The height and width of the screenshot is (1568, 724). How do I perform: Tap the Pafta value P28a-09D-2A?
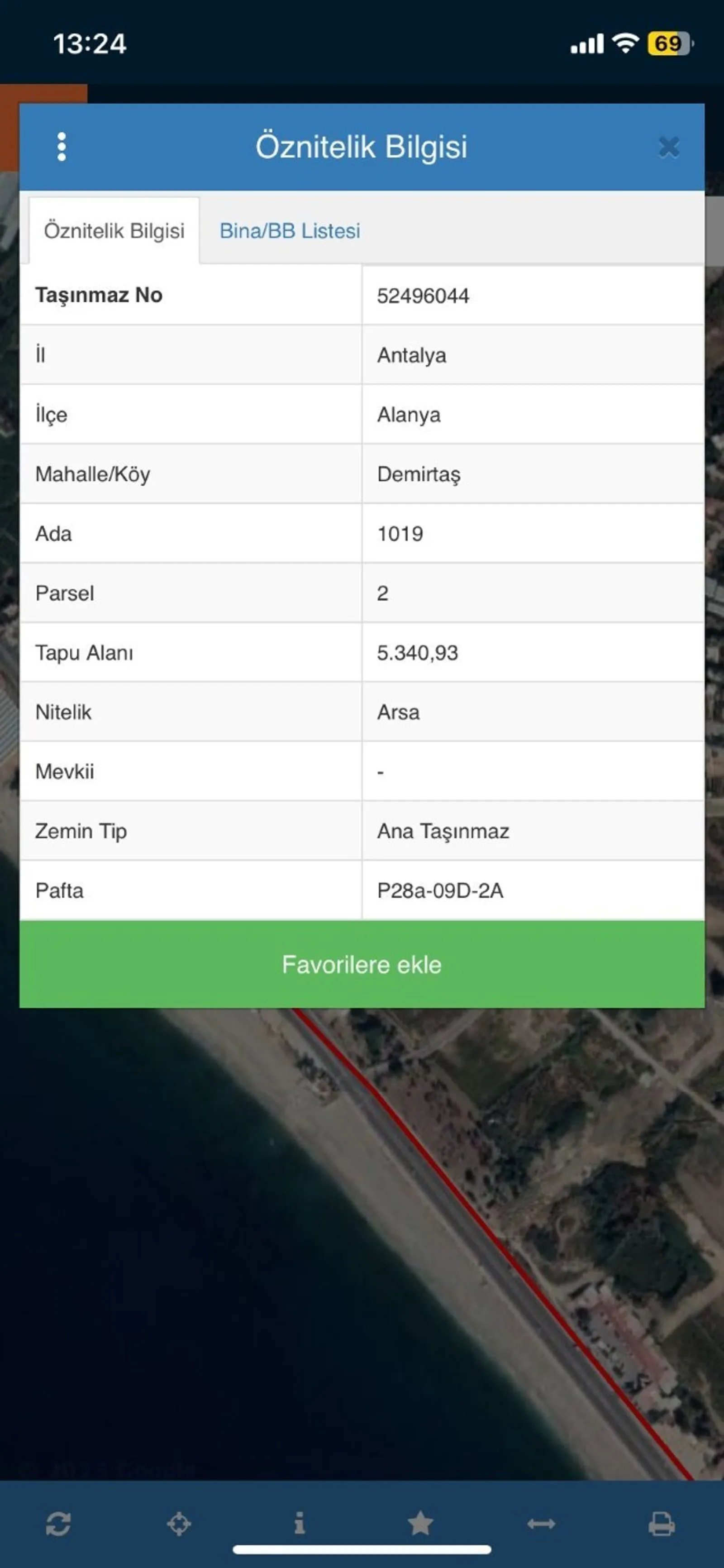440,891
